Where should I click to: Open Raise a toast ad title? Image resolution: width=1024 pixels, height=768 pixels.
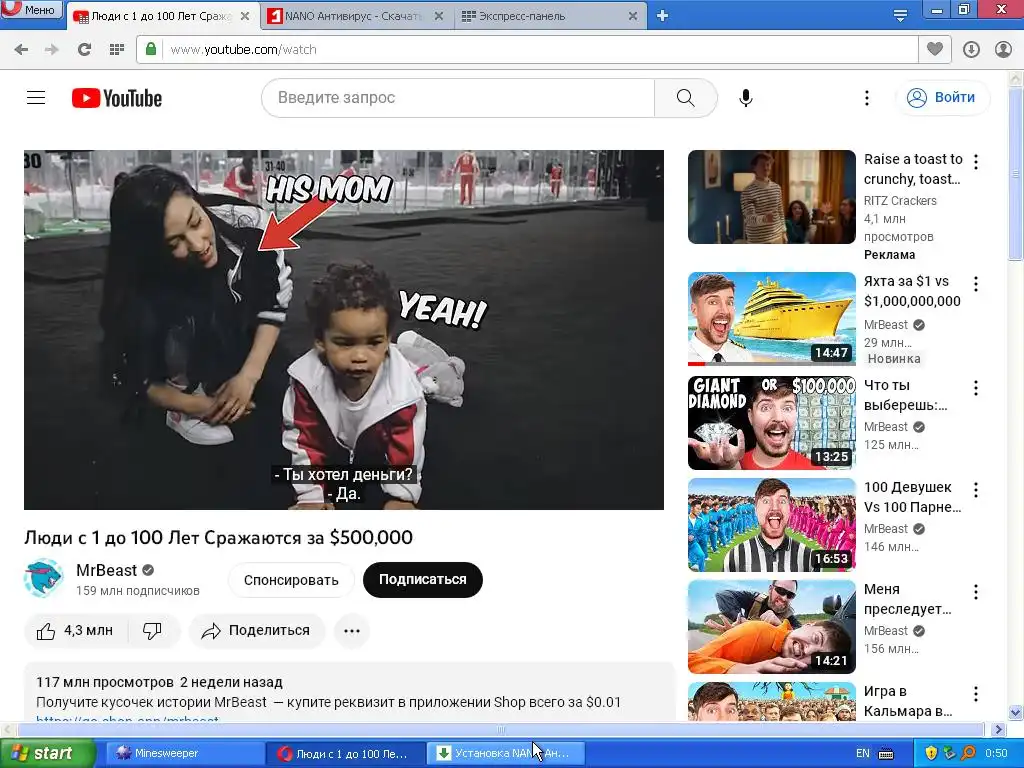click(913, 168)
